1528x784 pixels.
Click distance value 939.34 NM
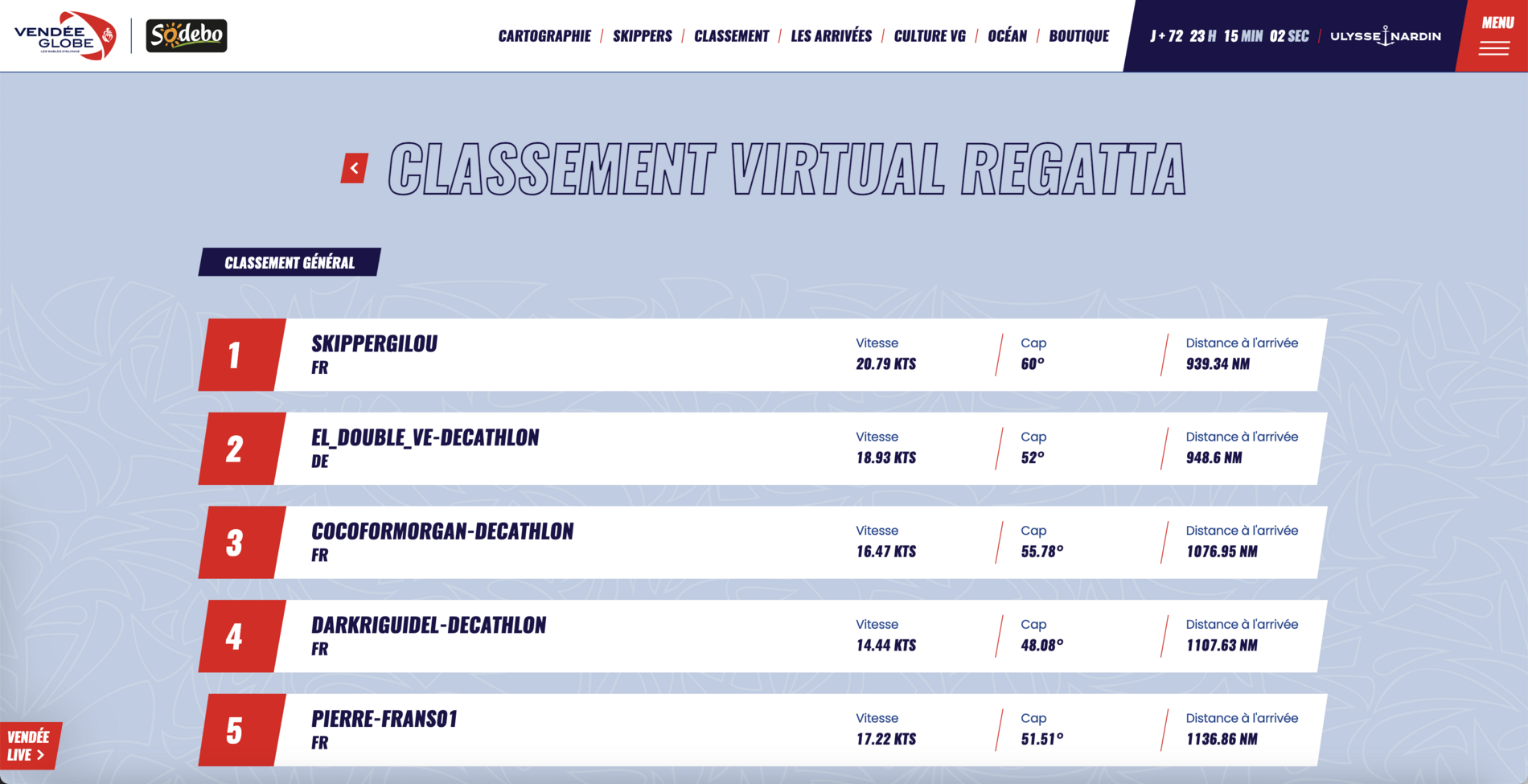(1218, 364)
